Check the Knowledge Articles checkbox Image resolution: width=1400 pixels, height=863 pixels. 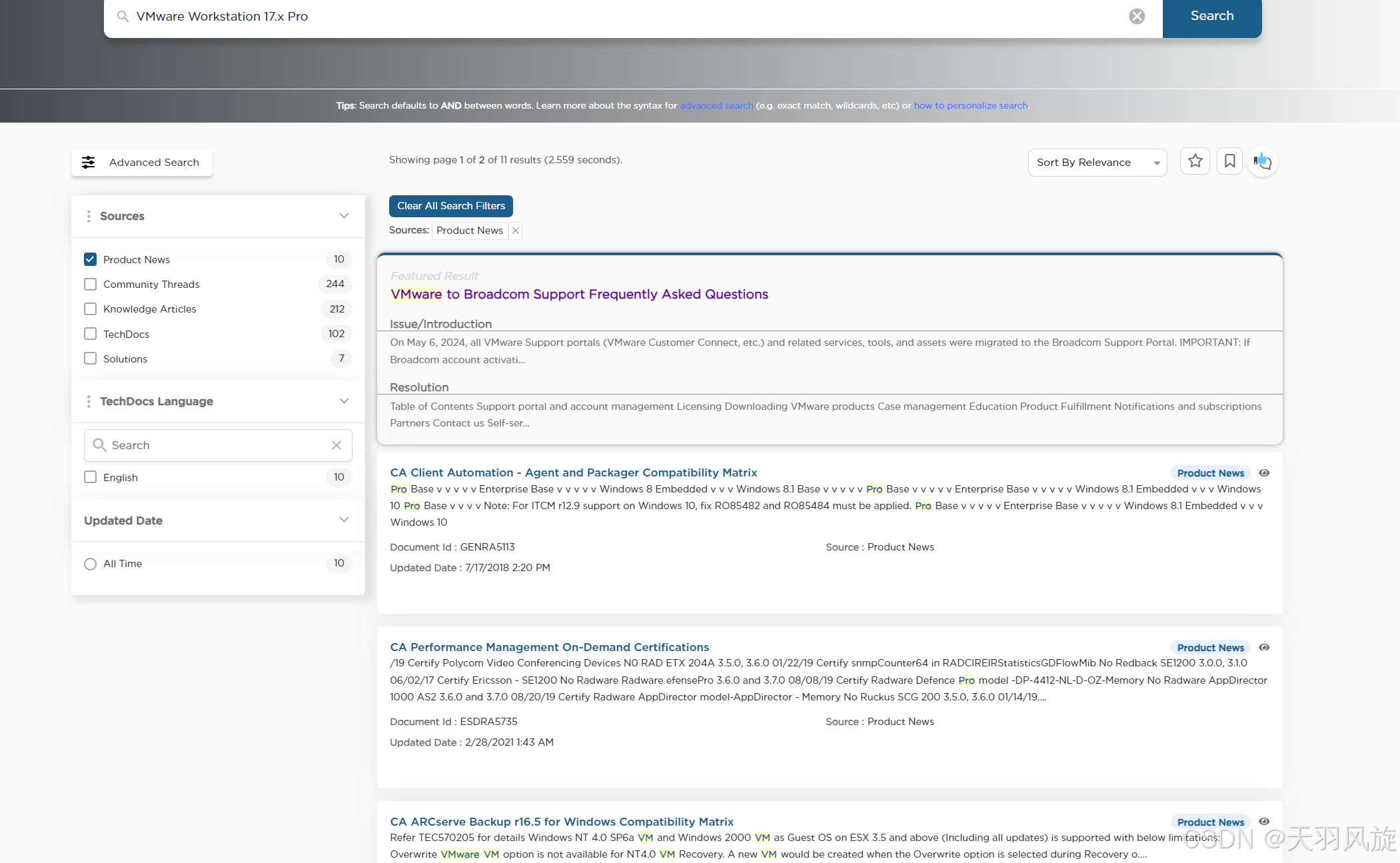(x=91, y=309)
